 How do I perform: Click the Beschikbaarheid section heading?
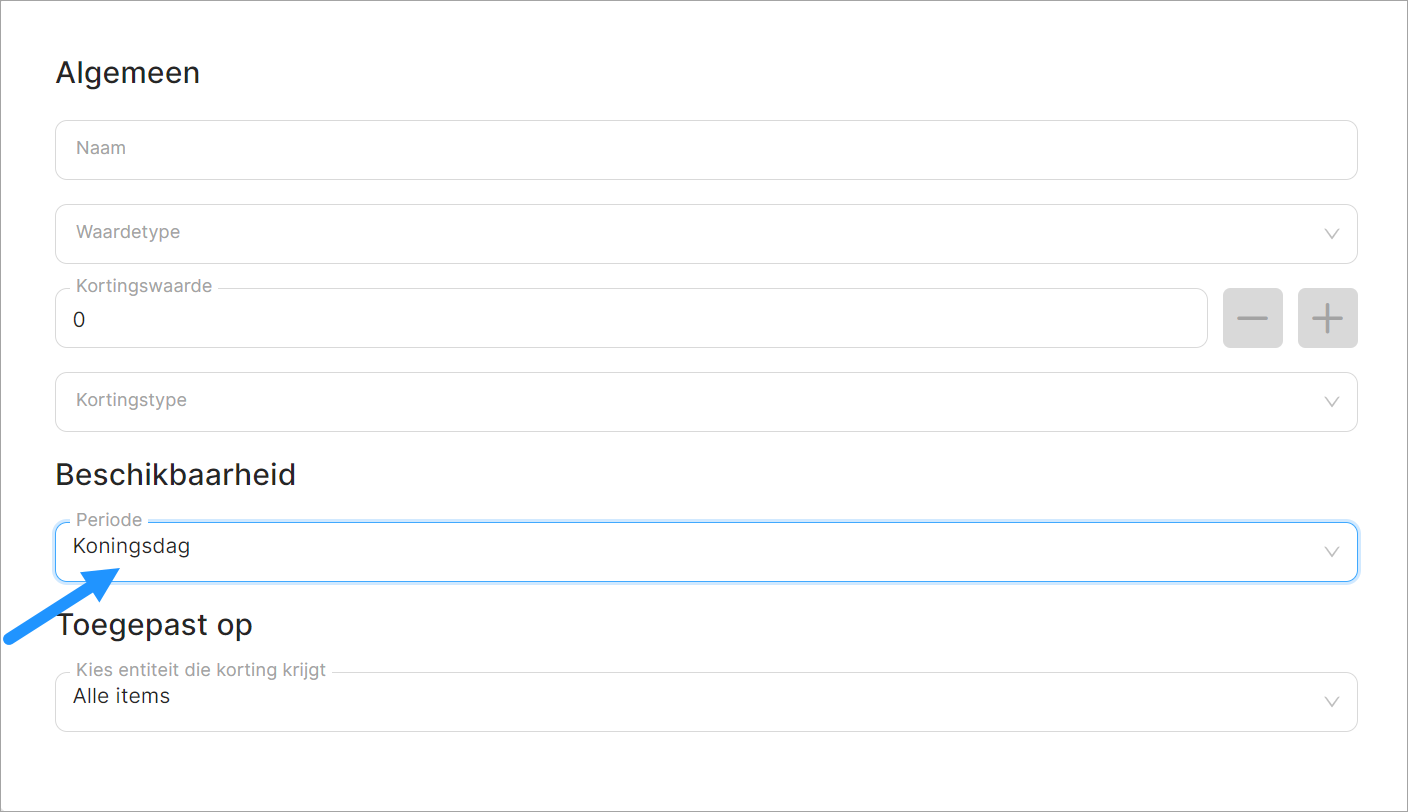[x=176, y=474]
